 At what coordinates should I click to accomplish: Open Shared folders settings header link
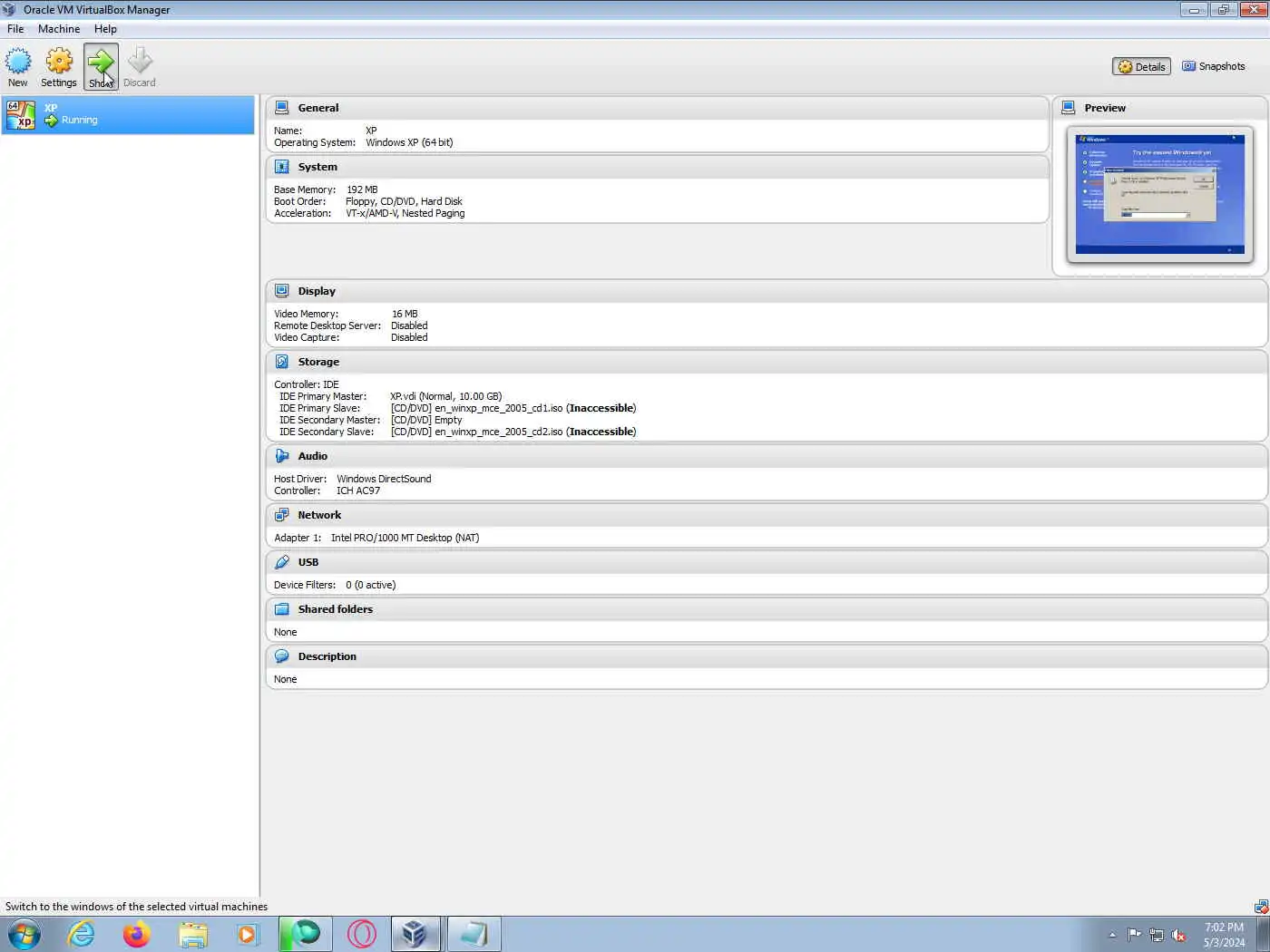pos(336,609)
